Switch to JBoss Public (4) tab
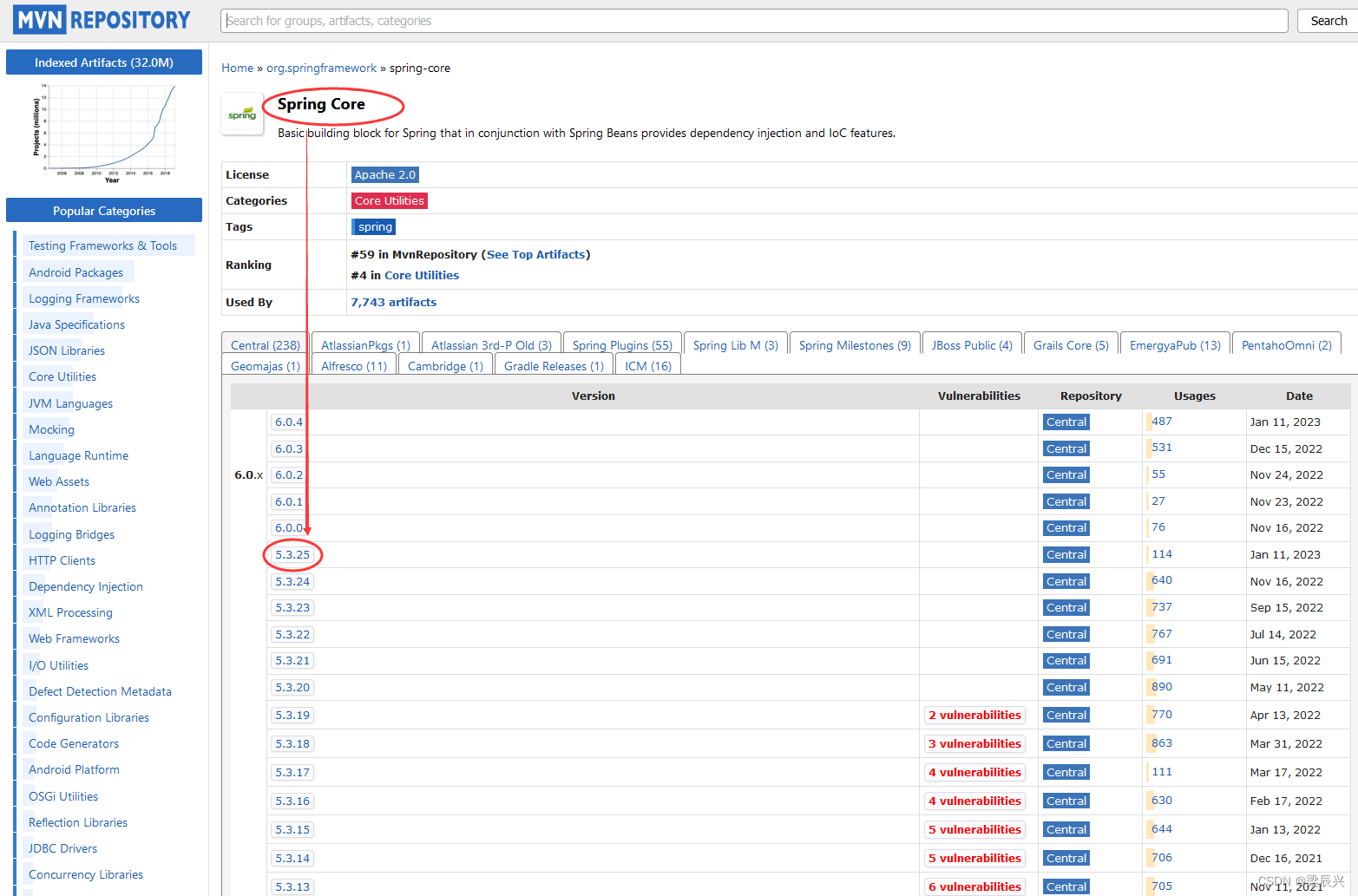The height and width of the screenshot is (896, 1358). 972,344
